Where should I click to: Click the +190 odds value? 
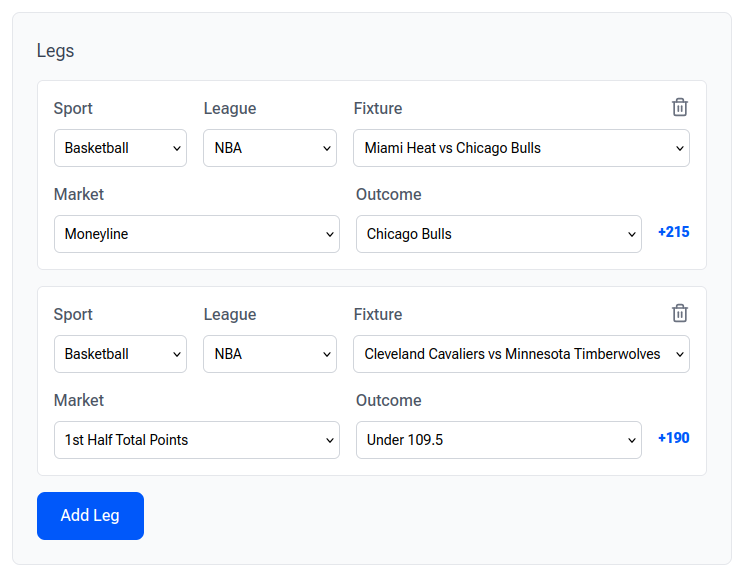coord(673,438)
